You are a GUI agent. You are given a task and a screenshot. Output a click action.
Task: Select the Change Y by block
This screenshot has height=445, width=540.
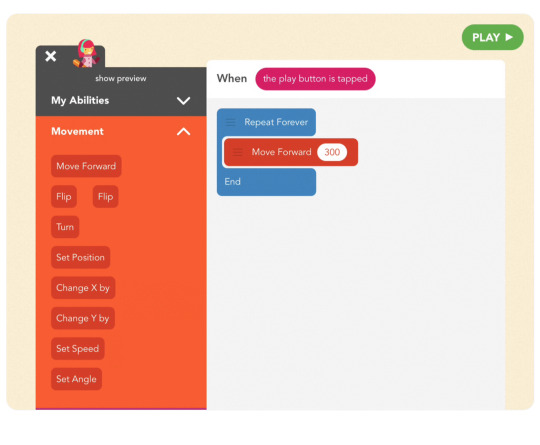(83, 318)
